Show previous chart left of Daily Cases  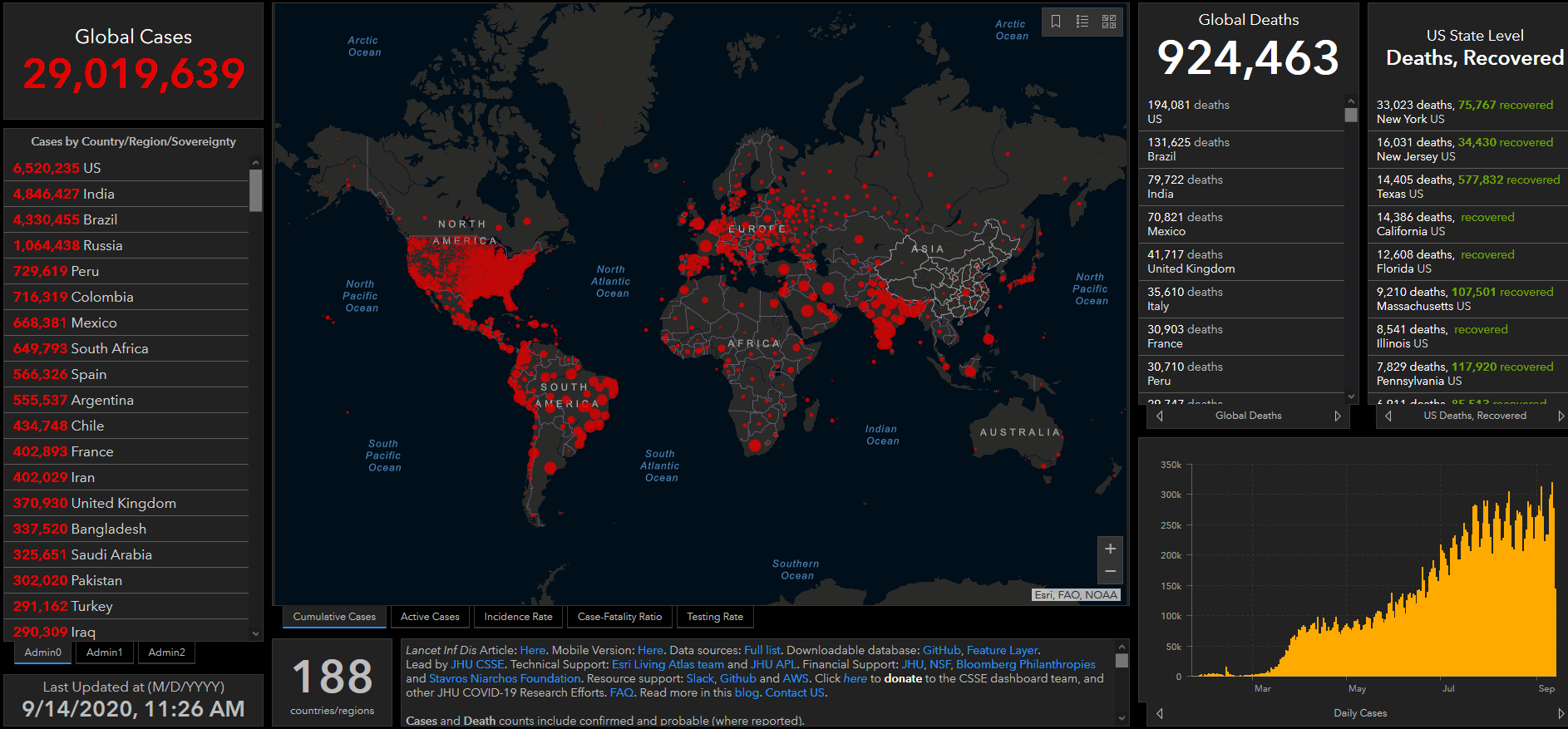(1160, 713)
